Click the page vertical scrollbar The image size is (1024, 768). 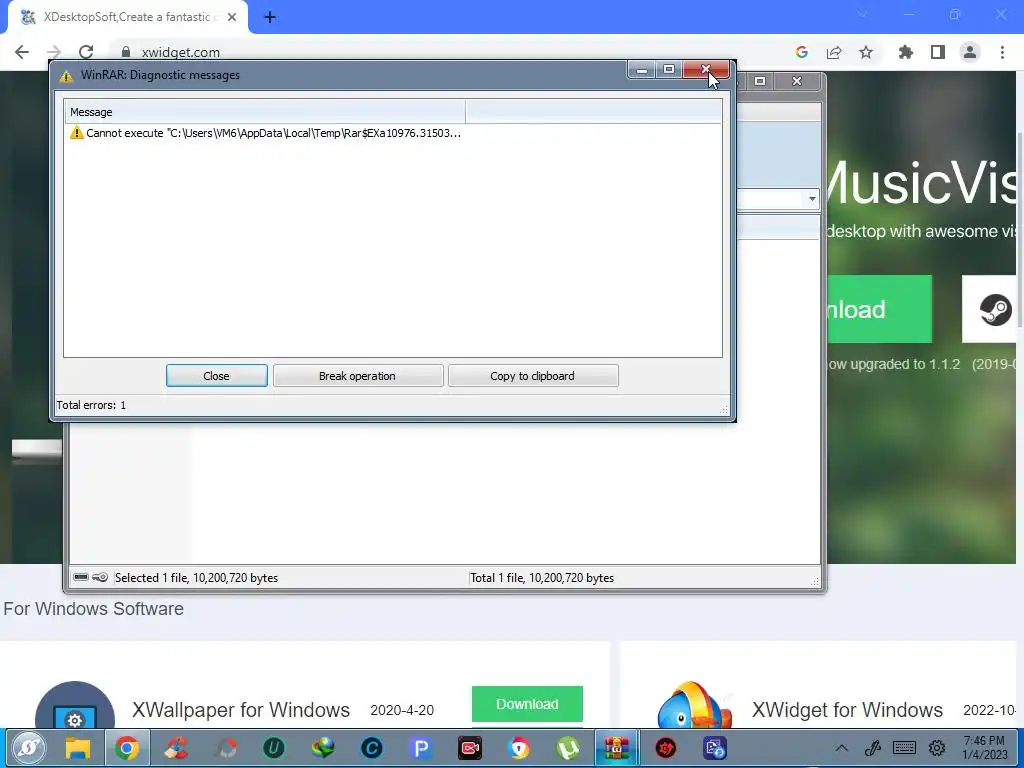click(x=1020, y=229)
